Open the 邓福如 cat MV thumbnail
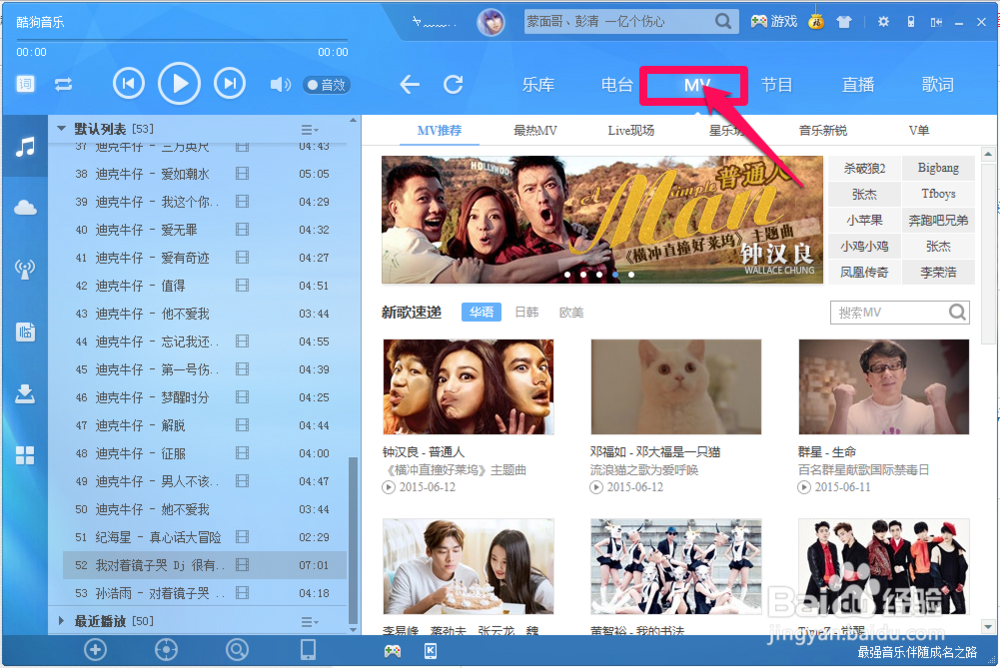Screen dimensions: 1000x668 point(676,387)
